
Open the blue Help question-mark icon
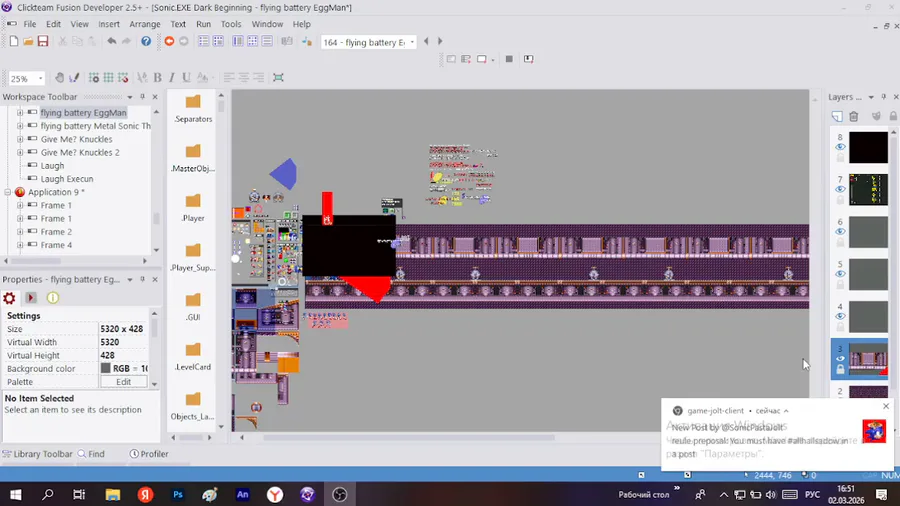tap(146, 41)
